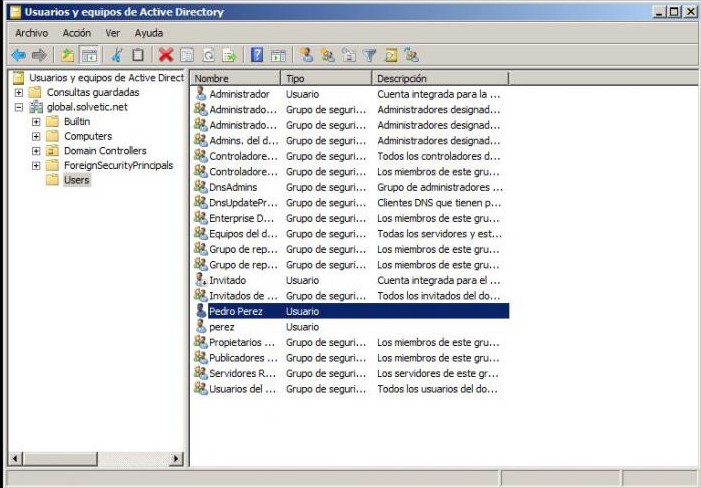The image size is (701, 488).
Task: Select the Users container in tree
Action: (x=77, y=180)
